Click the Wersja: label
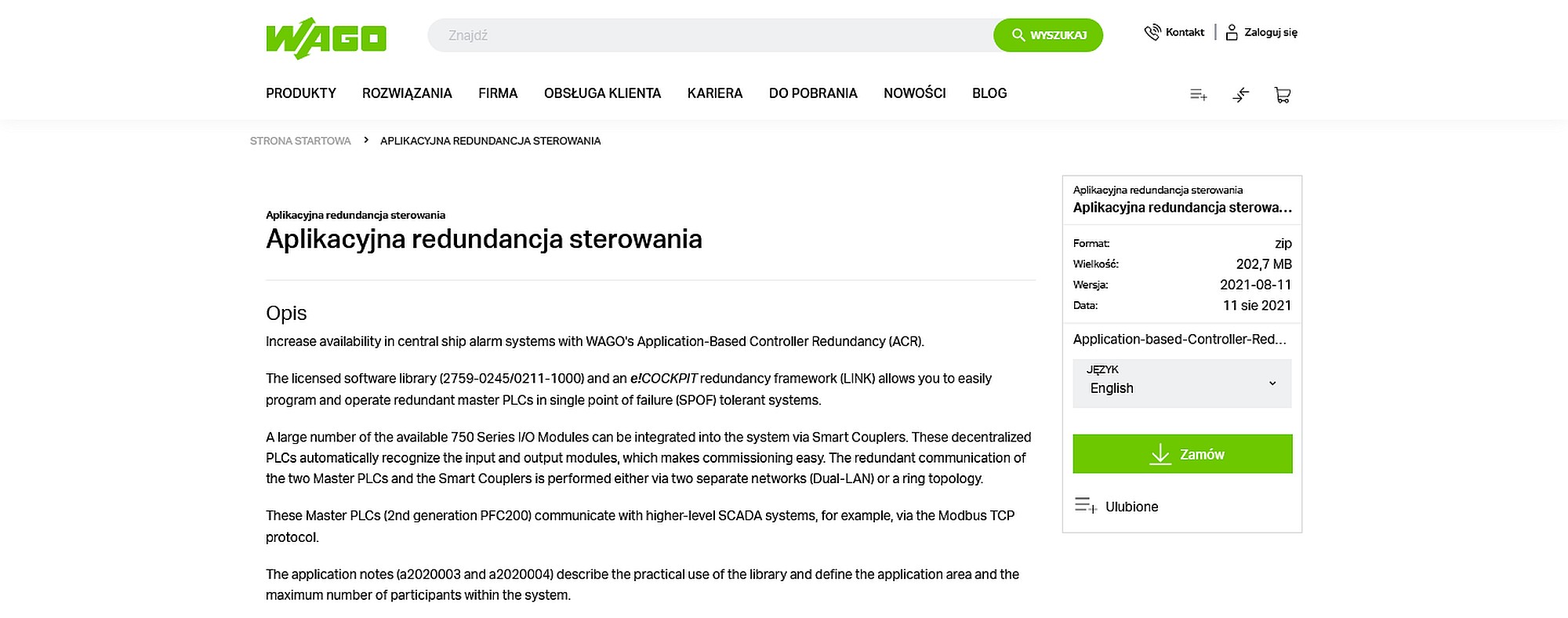 [1091, 285]
